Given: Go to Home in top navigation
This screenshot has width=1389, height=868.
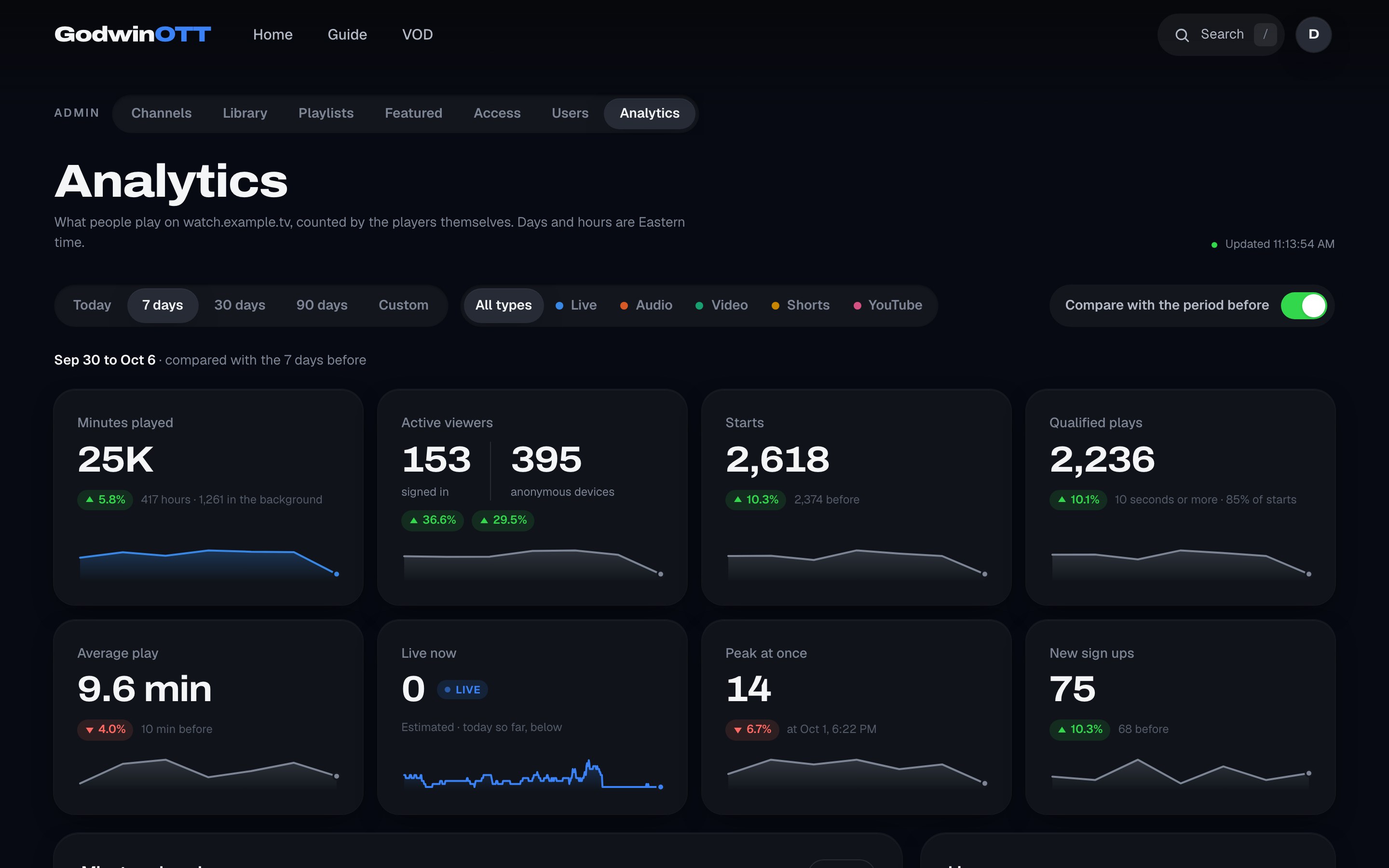Looking at the screenshot, I should click(272, 35).
